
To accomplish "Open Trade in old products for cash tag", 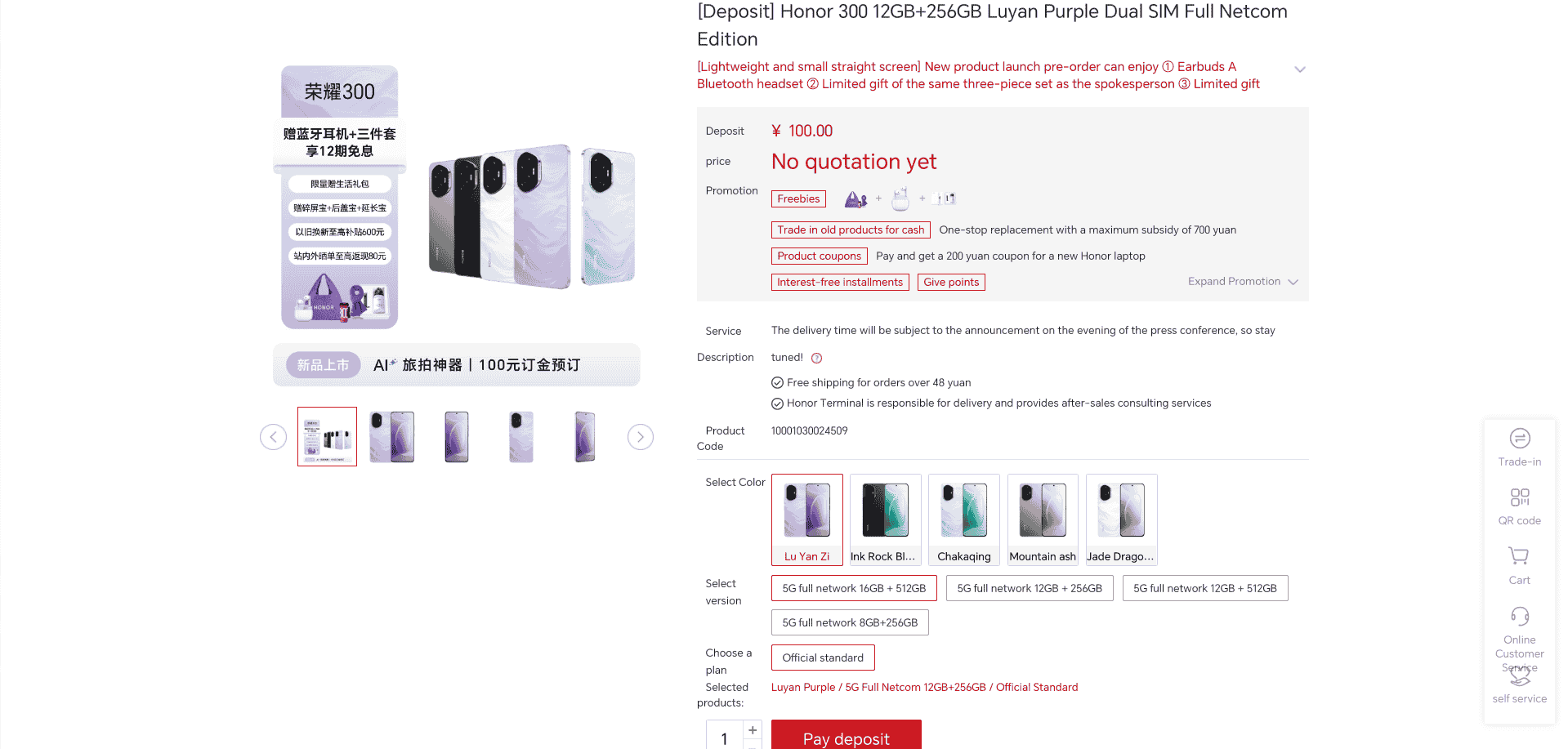I will (851, 230).
